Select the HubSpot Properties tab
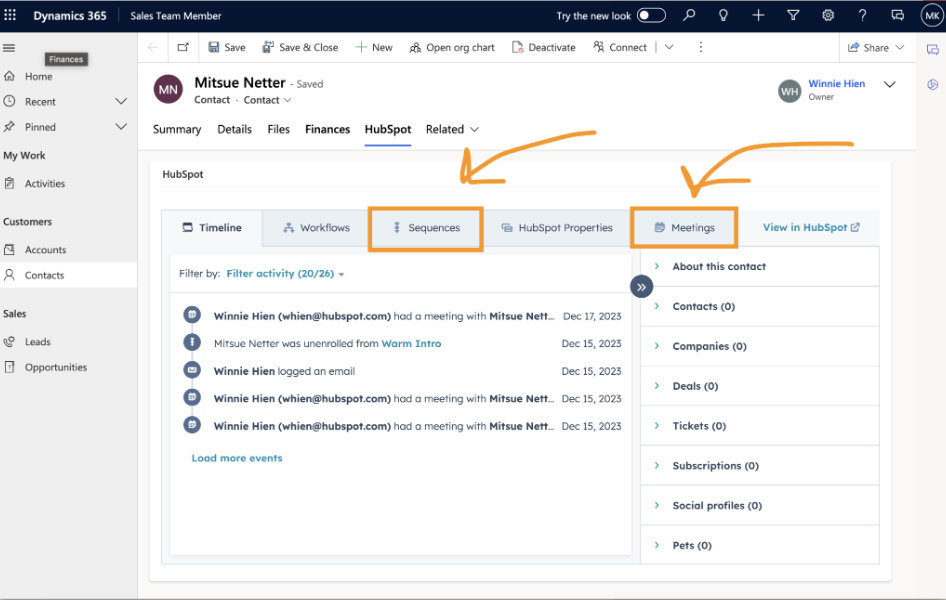The height and width of the screenshot is (600, 946). pyautogui.click(x=556, y=227)
